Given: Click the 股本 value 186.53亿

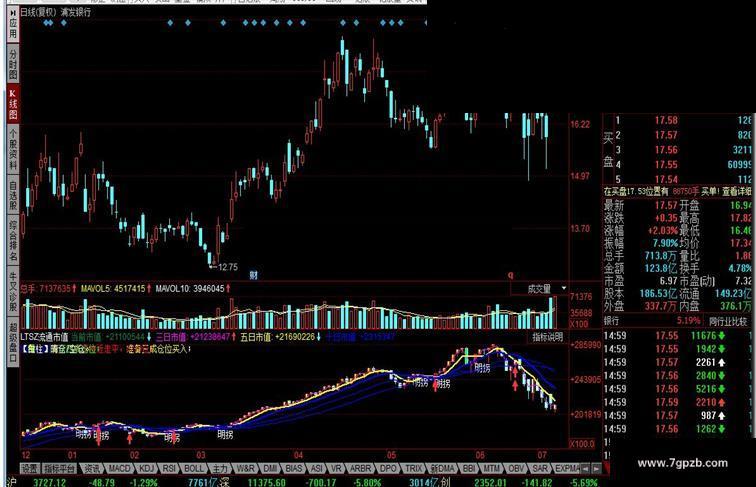Looking at the screenshot, I should coord(659,293).
